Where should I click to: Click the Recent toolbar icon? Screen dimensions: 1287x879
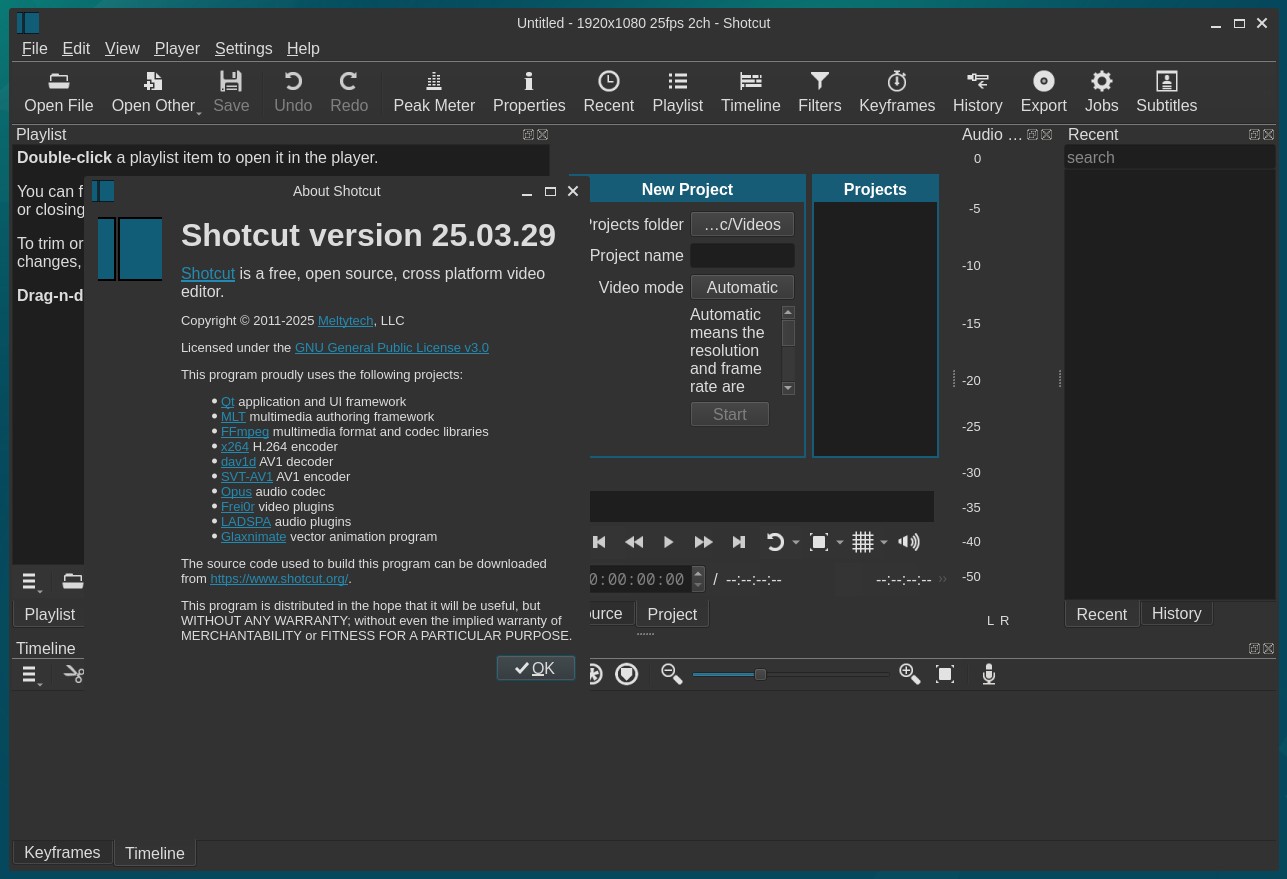[608, 92]
